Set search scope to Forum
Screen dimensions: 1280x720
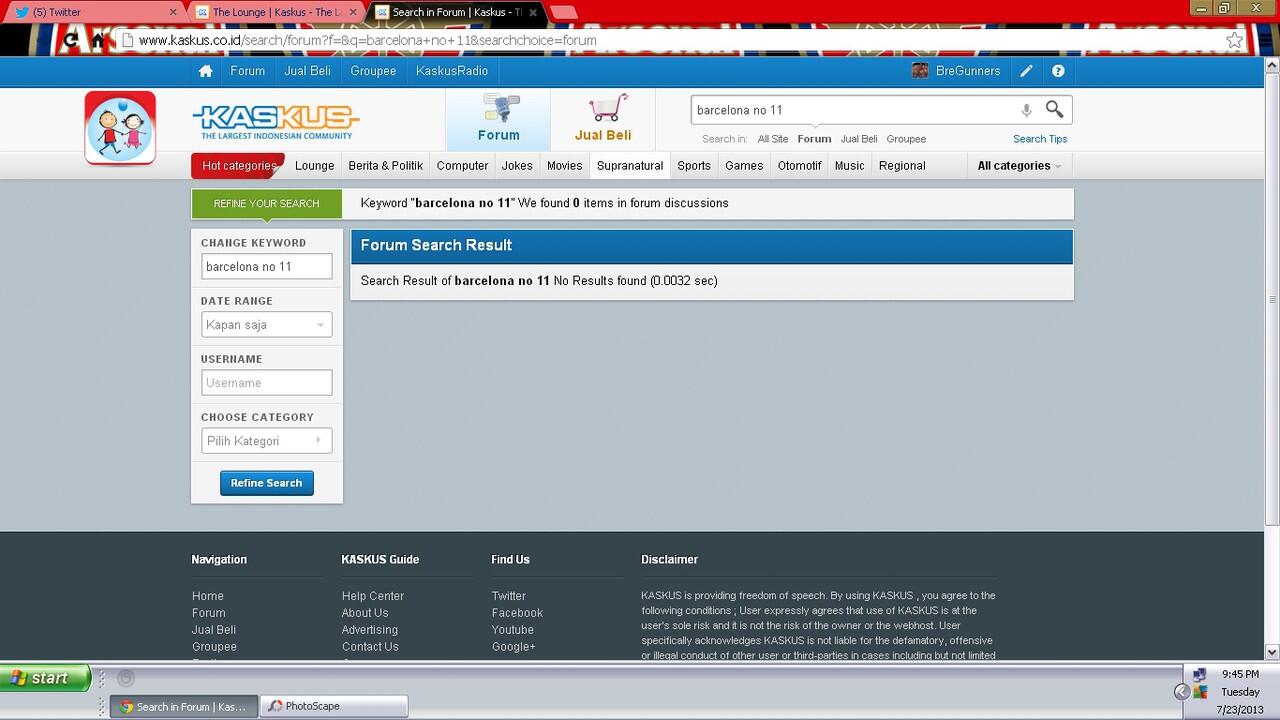pos(814,139)
